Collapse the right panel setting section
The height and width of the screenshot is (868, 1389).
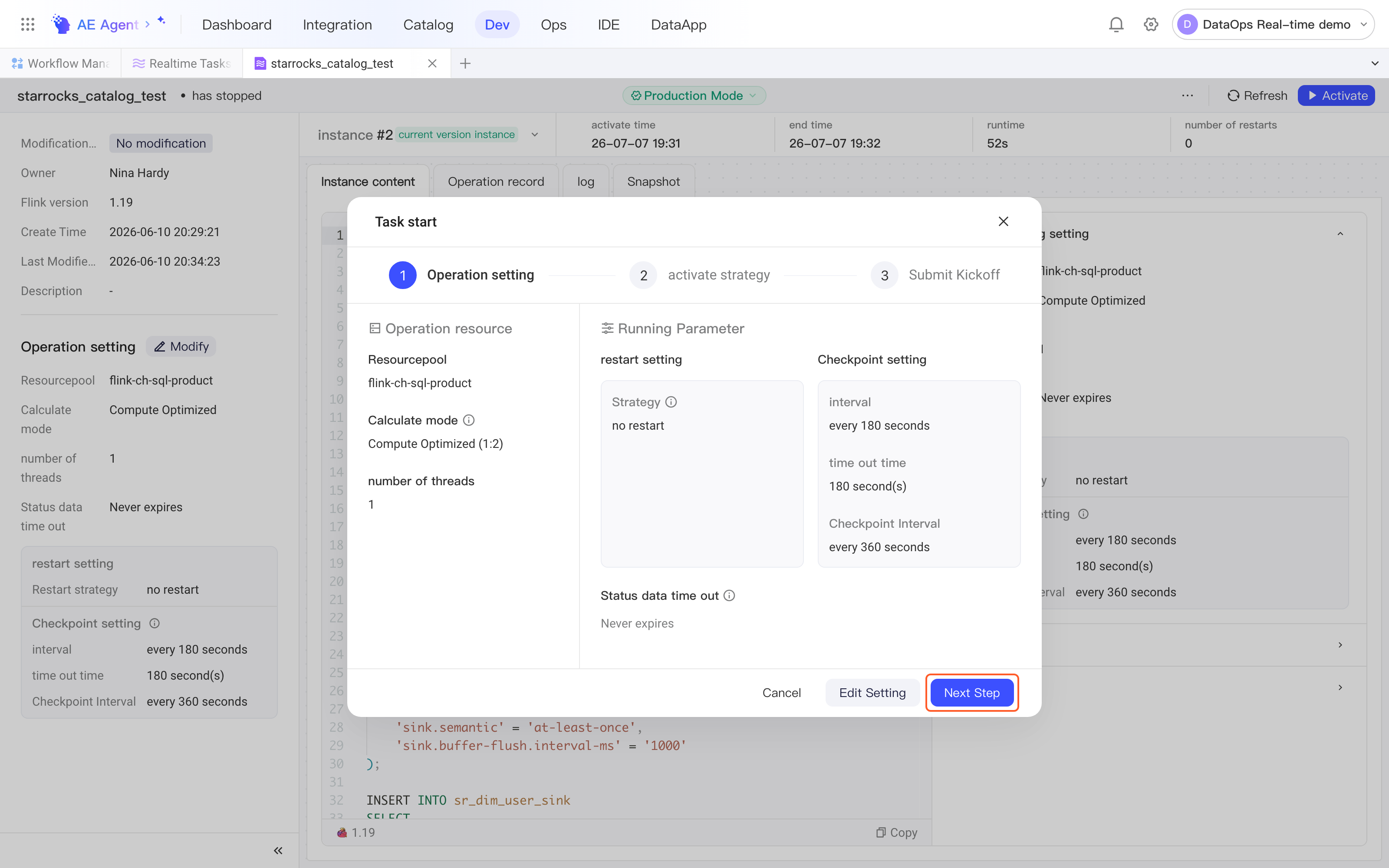tap(1340, 233)
